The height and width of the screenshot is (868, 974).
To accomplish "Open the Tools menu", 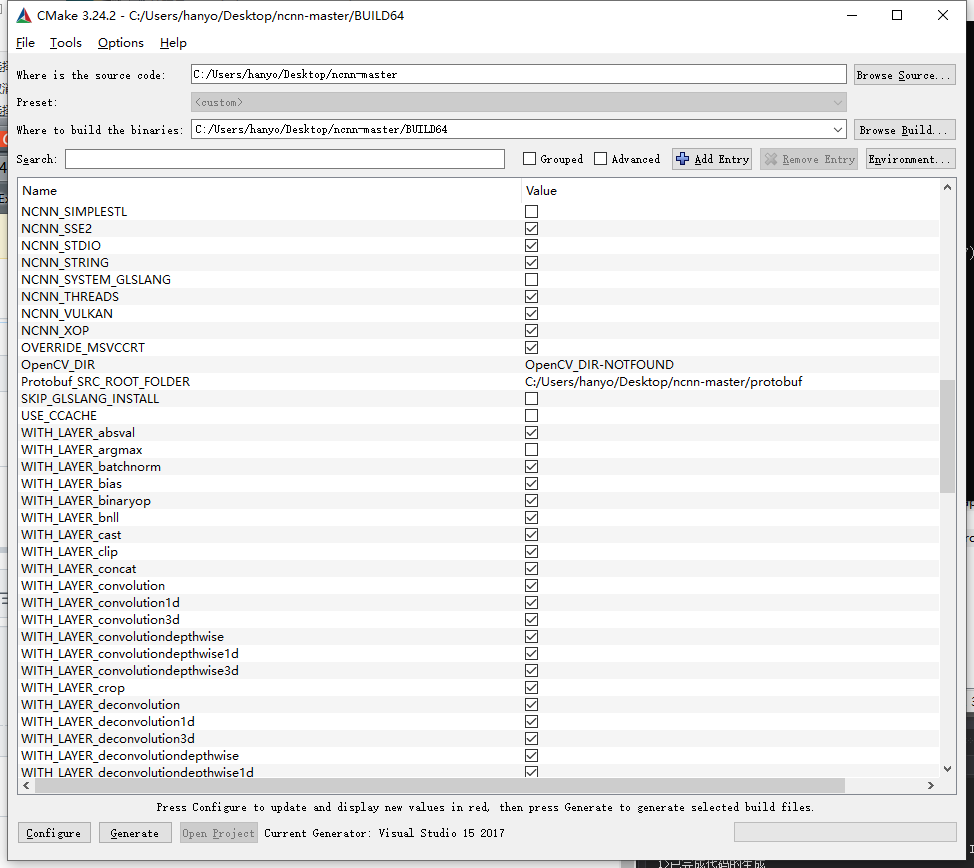I will pos(66,43).
